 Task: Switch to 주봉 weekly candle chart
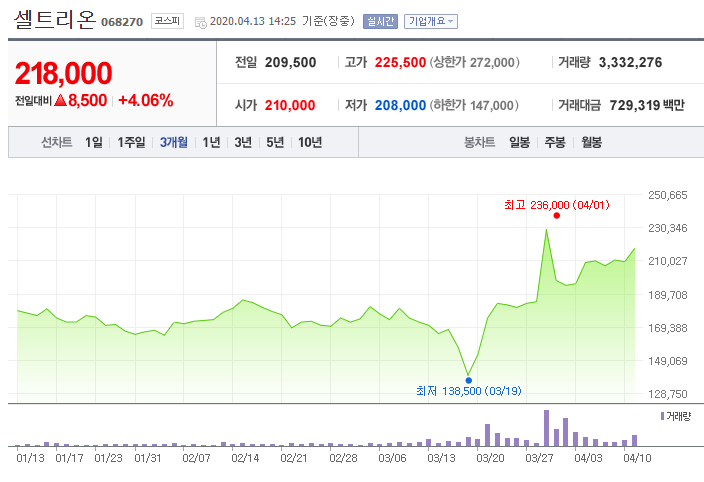555,142
